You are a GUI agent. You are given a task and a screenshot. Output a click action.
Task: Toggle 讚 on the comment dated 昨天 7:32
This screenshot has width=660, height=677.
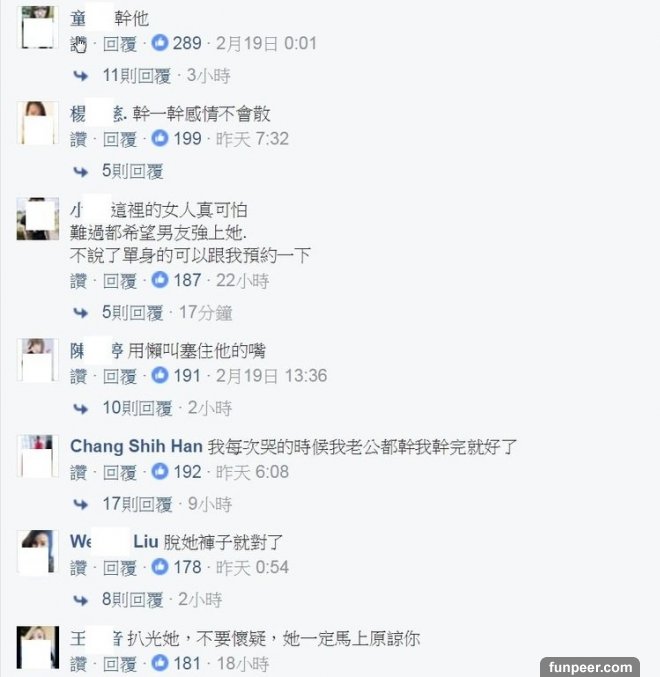pos(78,139)
